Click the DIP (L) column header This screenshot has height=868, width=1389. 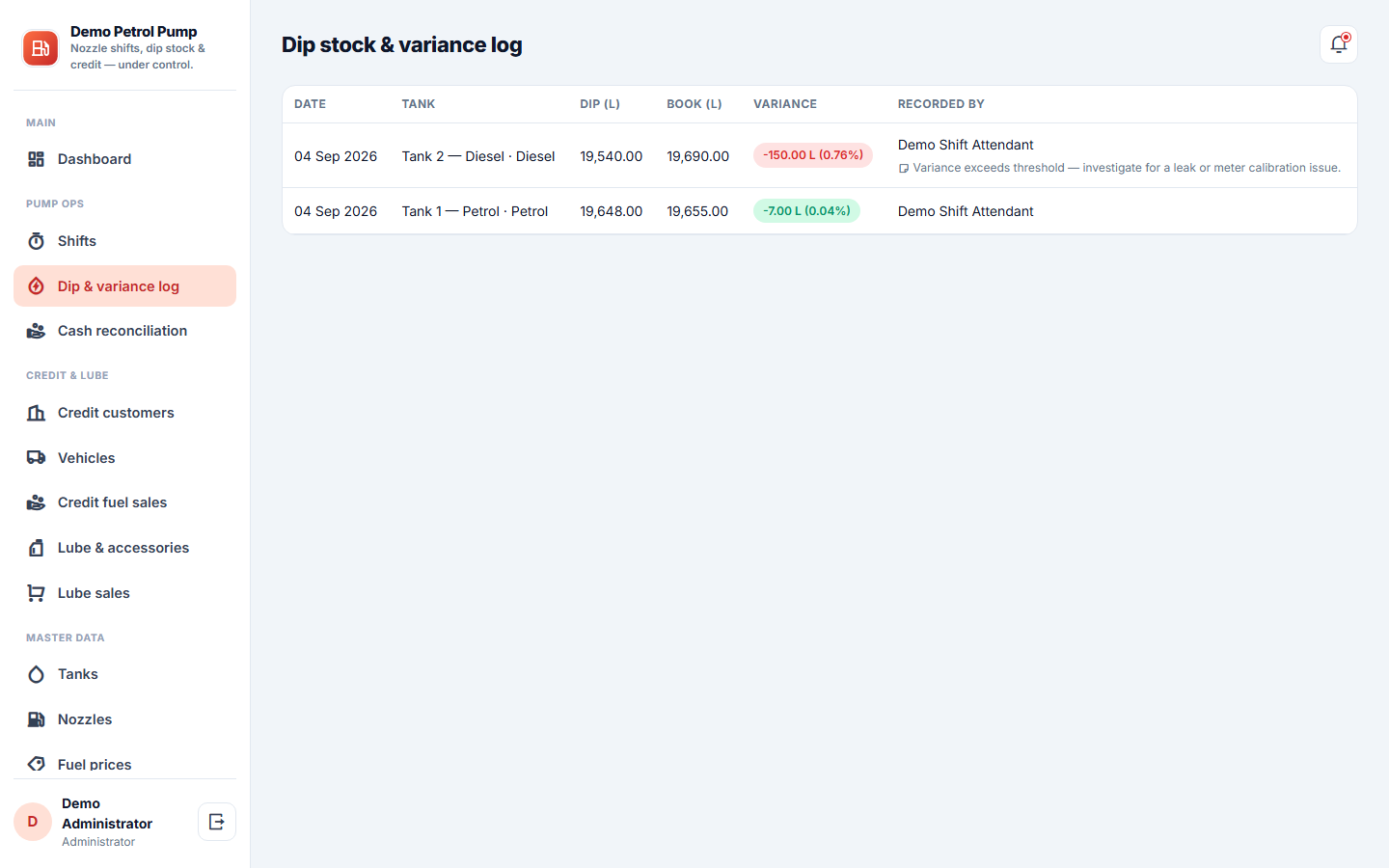tap(600, 104)
